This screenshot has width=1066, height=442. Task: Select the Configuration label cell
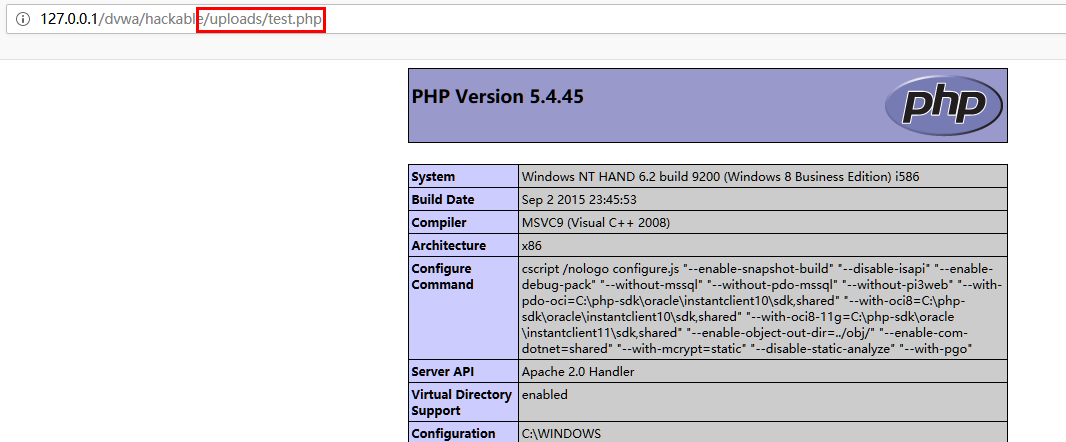coord(453,434)
